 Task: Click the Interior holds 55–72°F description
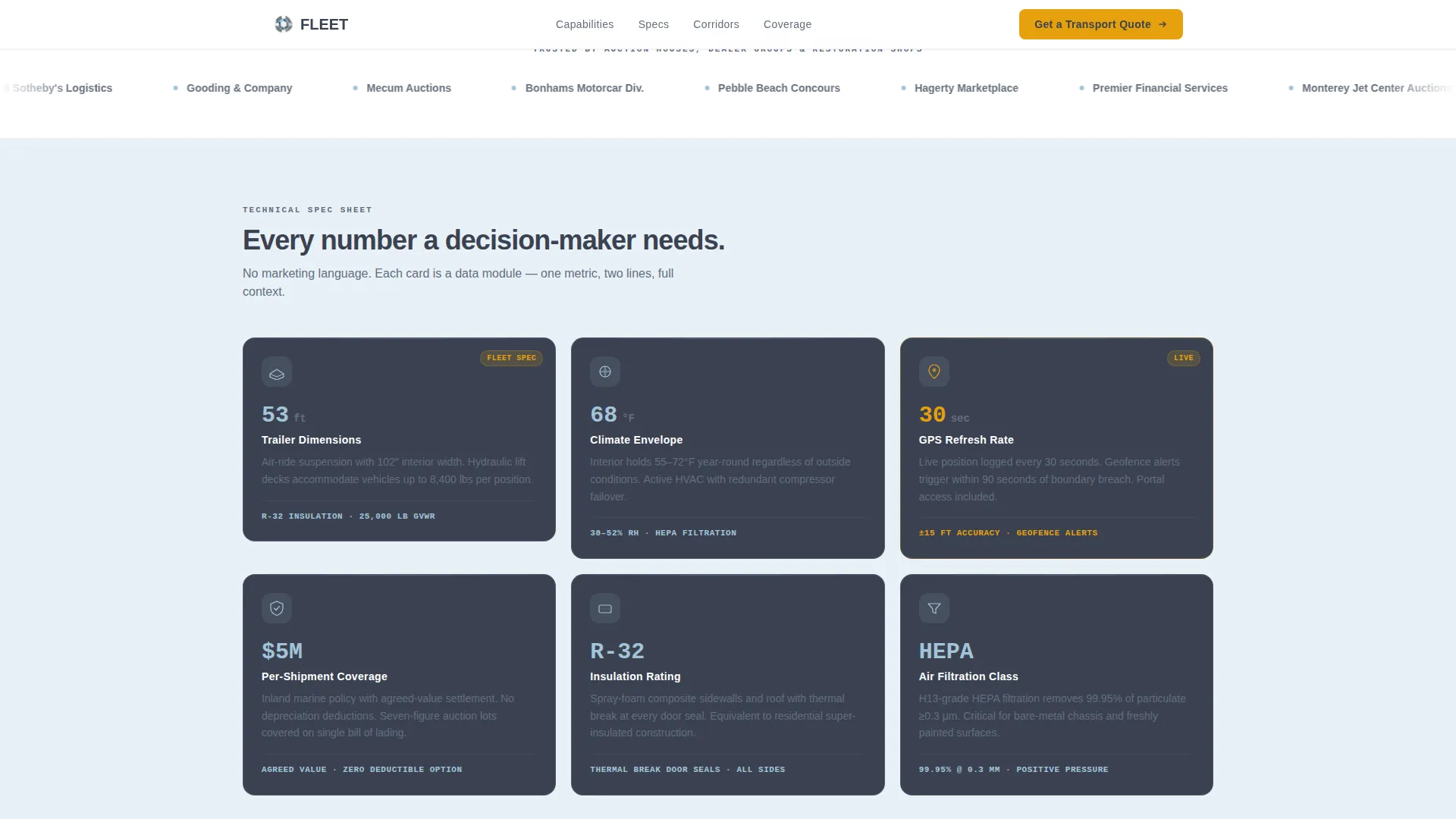[720, 479]
